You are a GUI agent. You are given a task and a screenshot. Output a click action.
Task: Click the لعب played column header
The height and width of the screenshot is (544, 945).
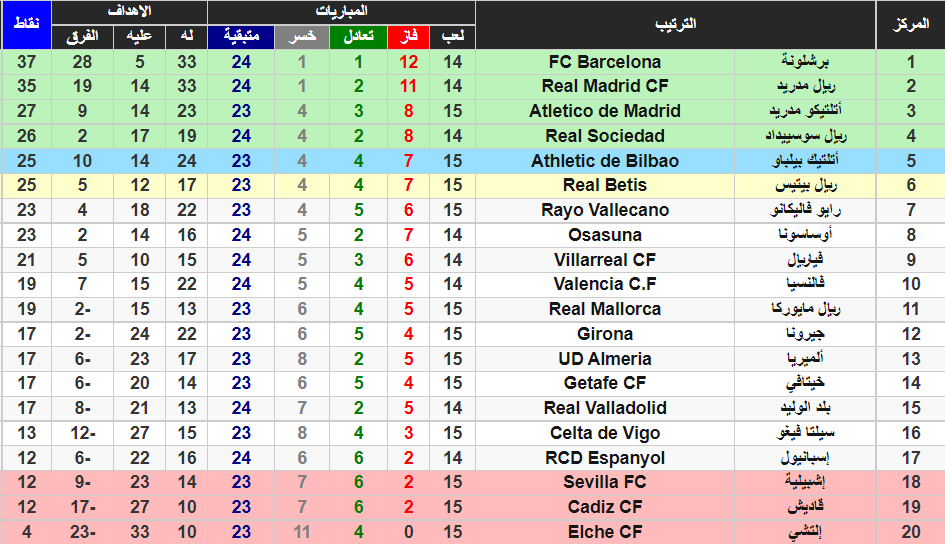453,37
